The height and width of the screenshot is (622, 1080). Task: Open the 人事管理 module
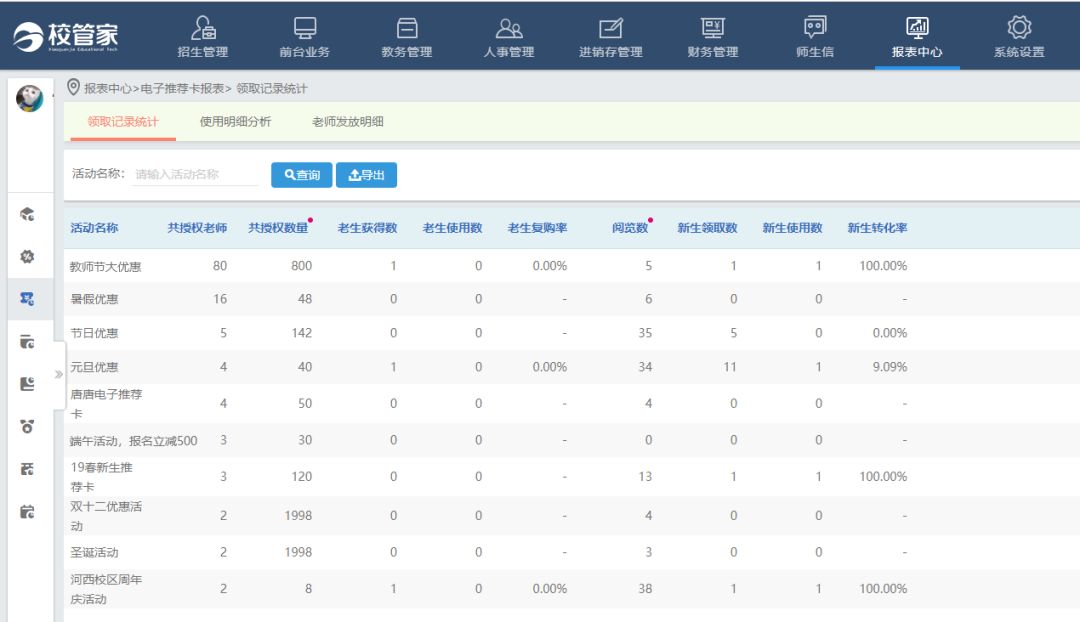(x=509, y=37)
